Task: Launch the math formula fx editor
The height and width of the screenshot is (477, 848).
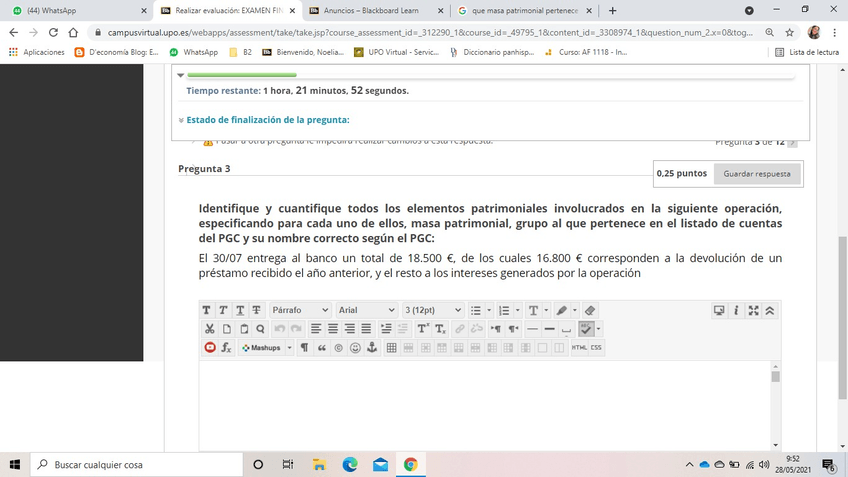Action: [226, 348]
